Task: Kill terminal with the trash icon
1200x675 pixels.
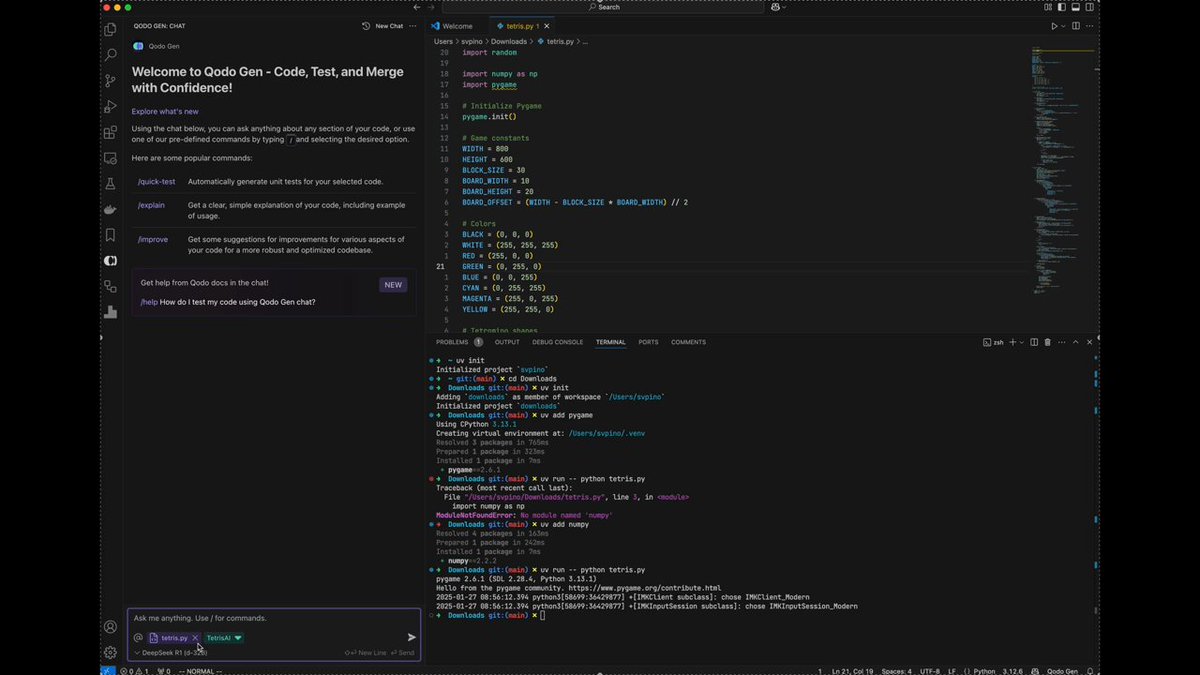Action: pyautogui.click(x=1048, y=342)
